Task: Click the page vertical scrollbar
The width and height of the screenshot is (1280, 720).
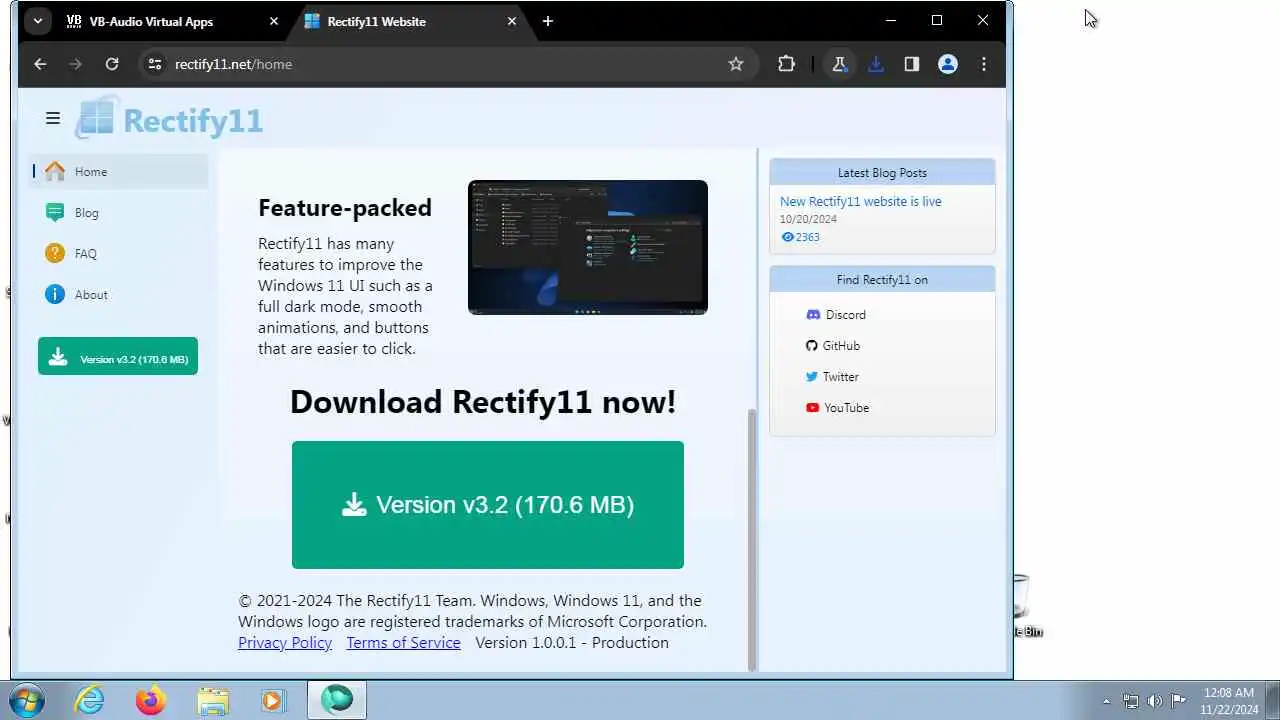Action: point(752,540)
